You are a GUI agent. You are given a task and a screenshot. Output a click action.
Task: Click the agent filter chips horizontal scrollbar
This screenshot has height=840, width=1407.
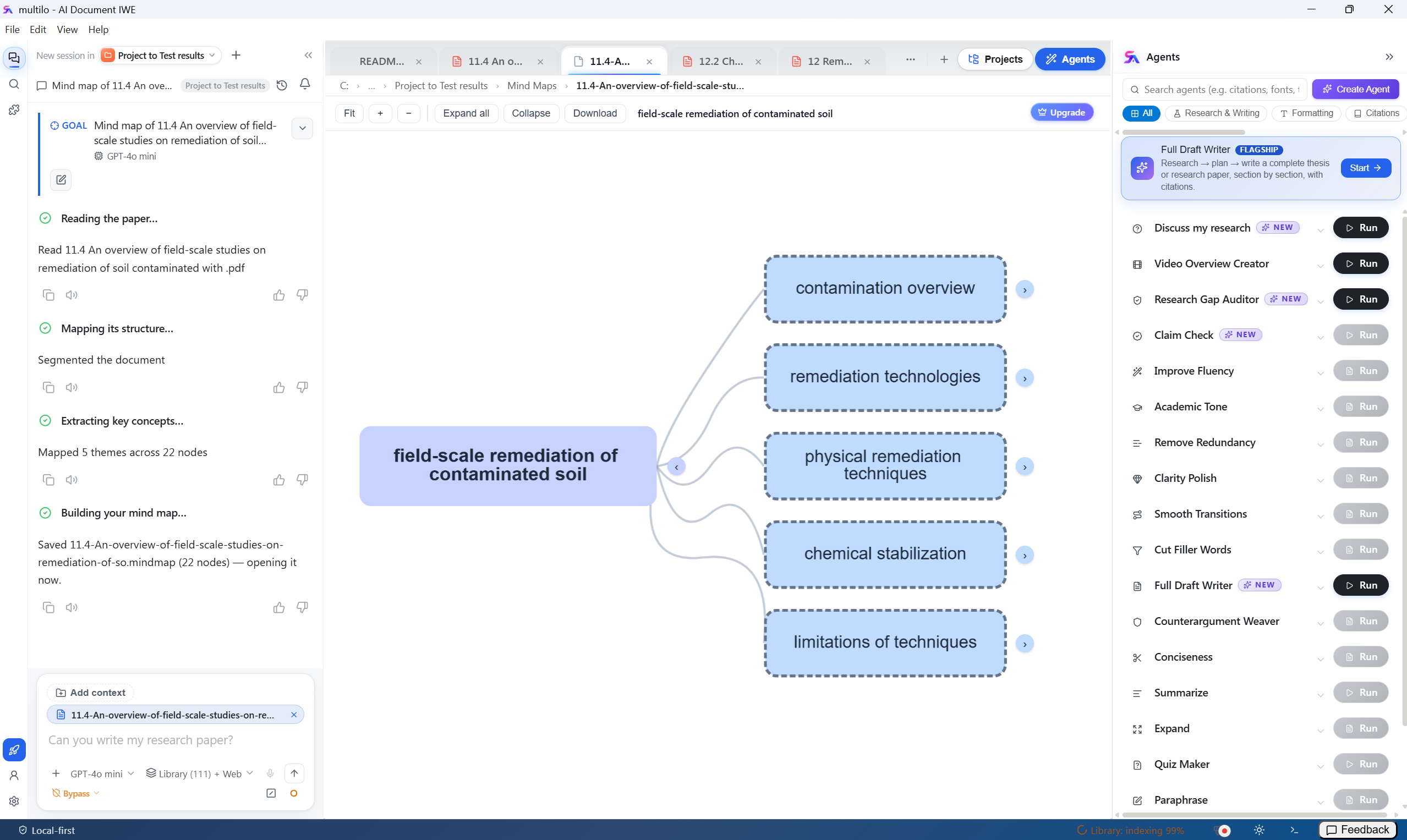(1184, 133)
